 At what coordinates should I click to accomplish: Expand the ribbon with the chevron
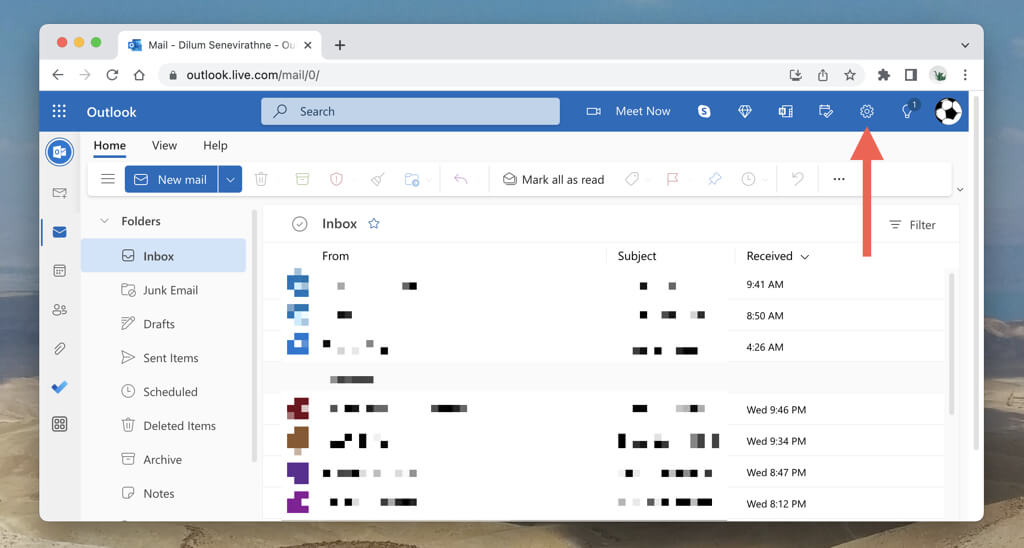(960, 189)
